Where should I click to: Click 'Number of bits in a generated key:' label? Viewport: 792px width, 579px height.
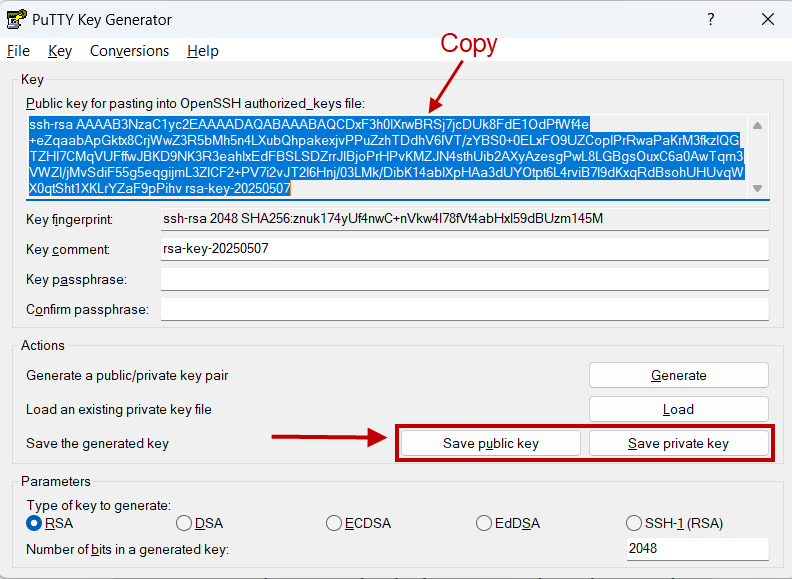click(x=127, y=549)
